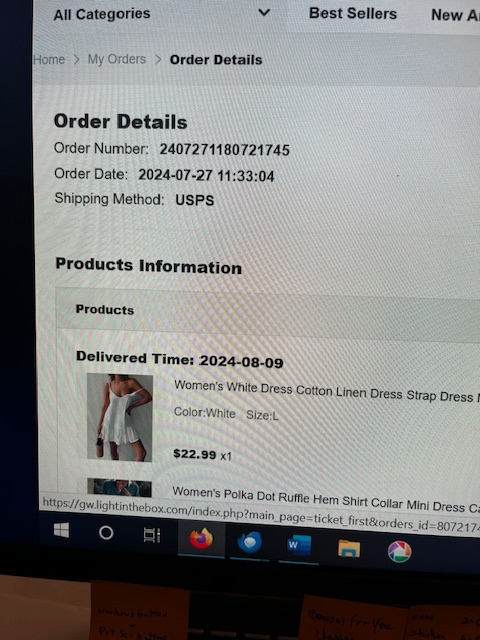Click the Cortana circle search icon
This screenshot has height=640, width=480.
click(x=106, y=533)
